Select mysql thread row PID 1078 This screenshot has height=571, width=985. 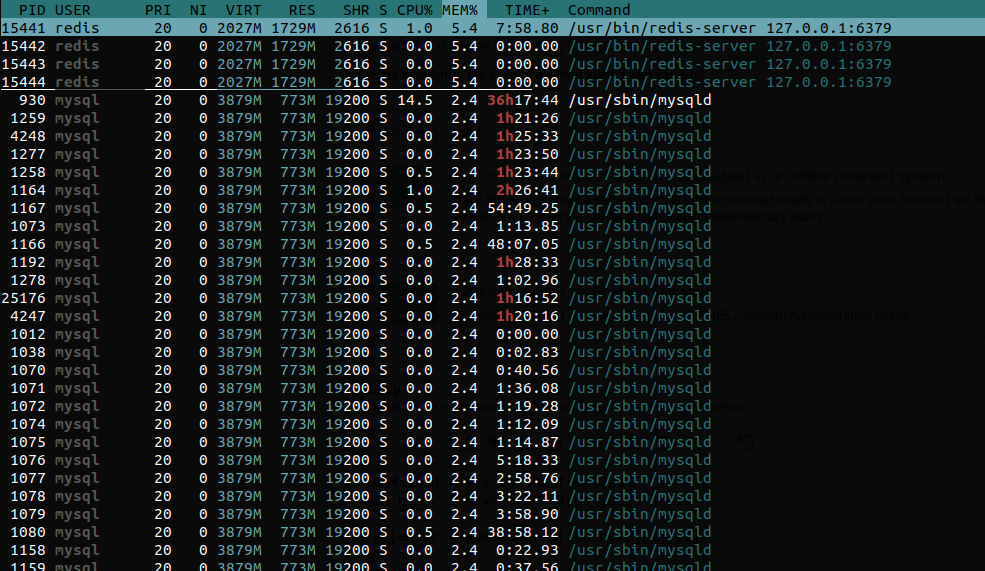[492, 496]
